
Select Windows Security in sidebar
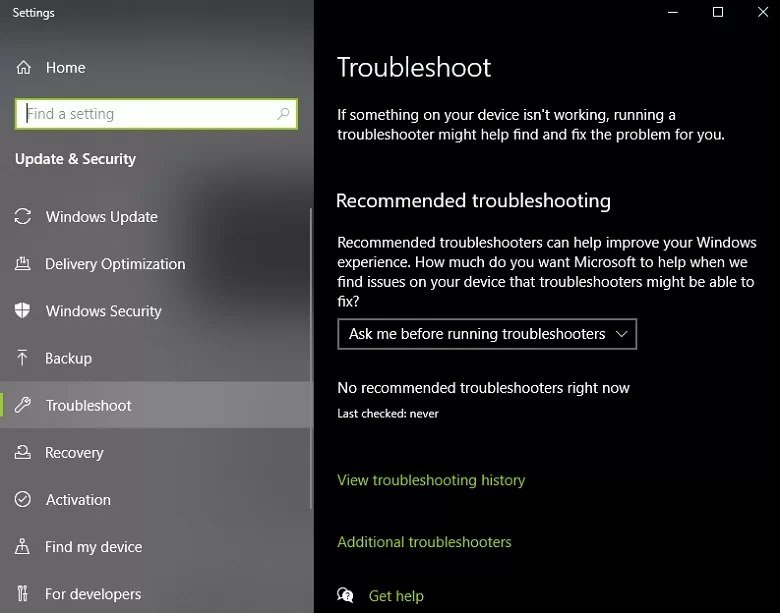pyautogui.click(x=156, y=310)
